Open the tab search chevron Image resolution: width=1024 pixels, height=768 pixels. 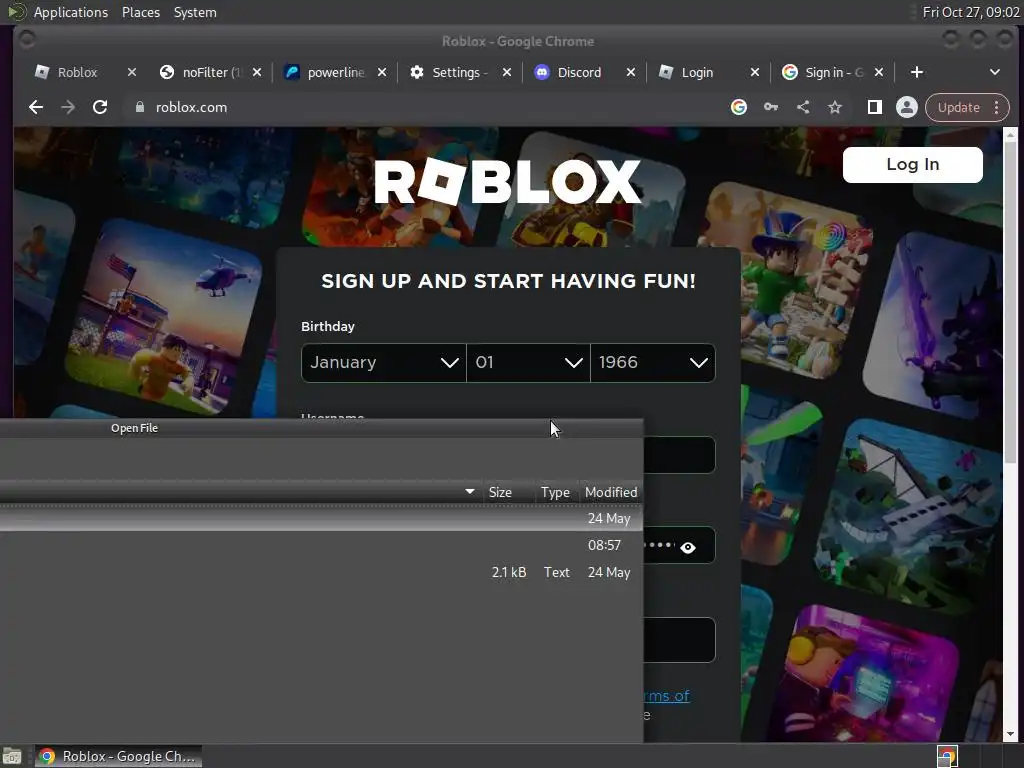tap(995, 72)
